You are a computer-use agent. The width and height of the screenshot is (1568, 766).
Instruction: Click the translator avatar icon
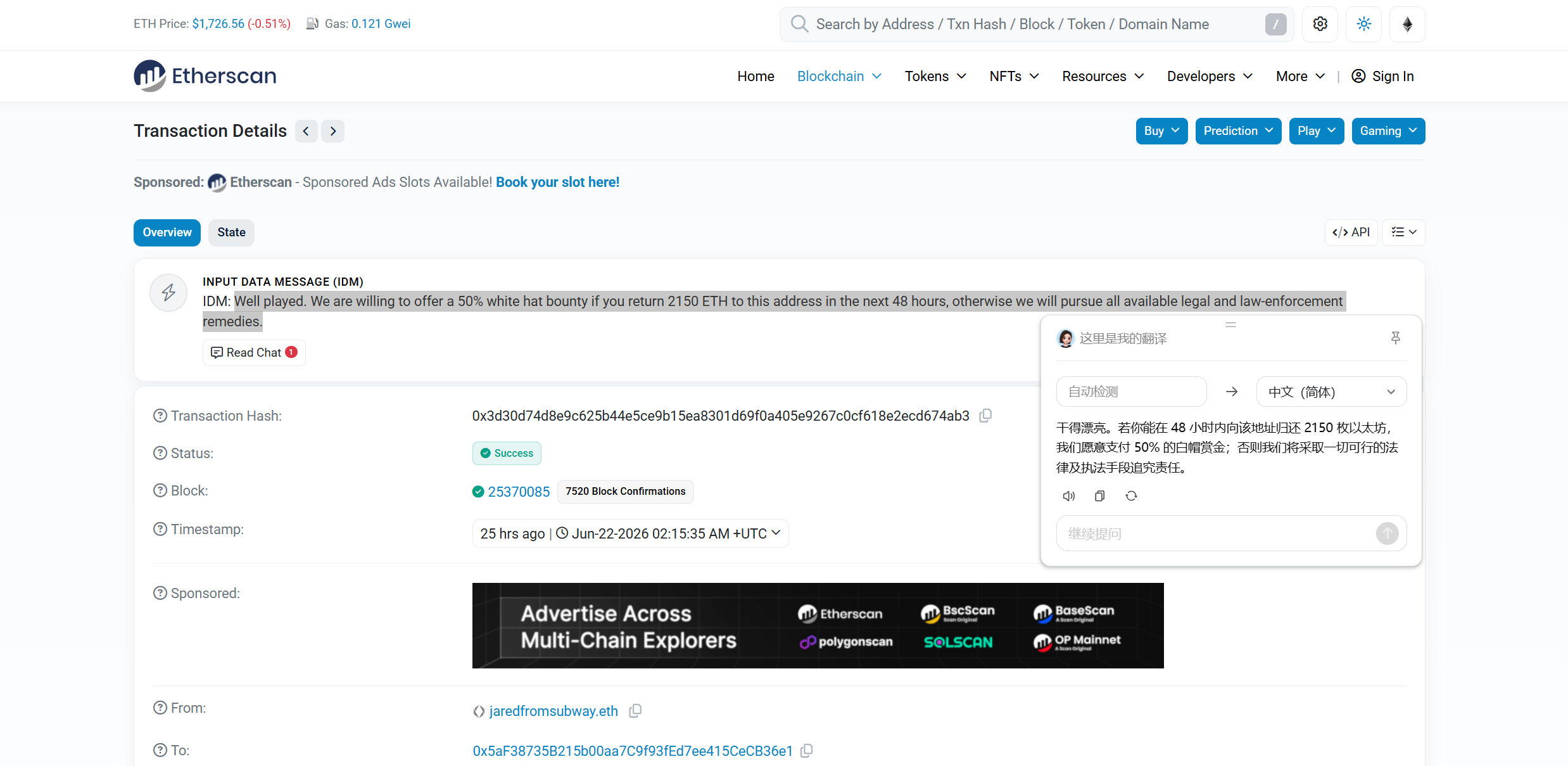1066,338
